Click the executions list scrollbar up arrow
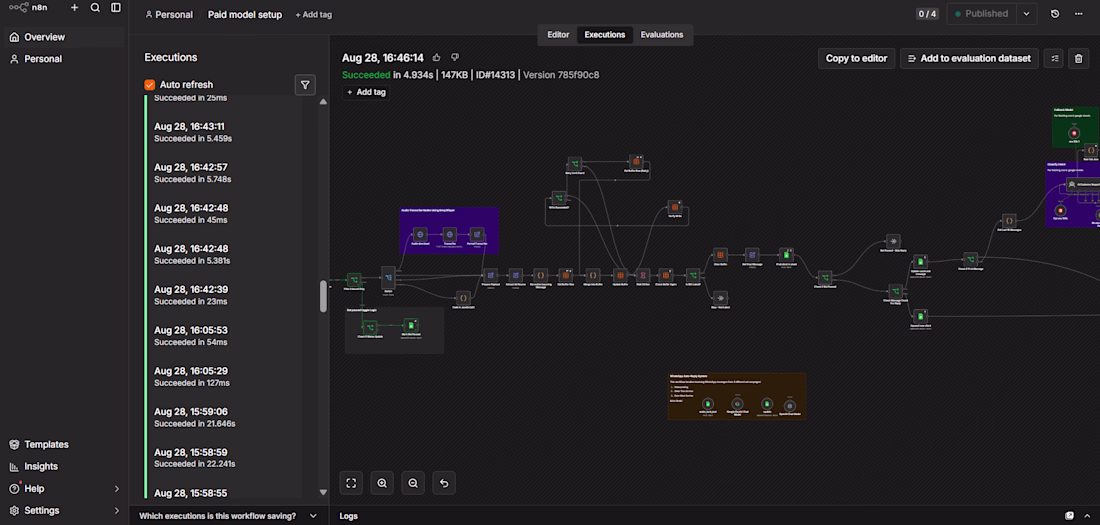The image size is (1100, 525). click(x=323, y=102)
